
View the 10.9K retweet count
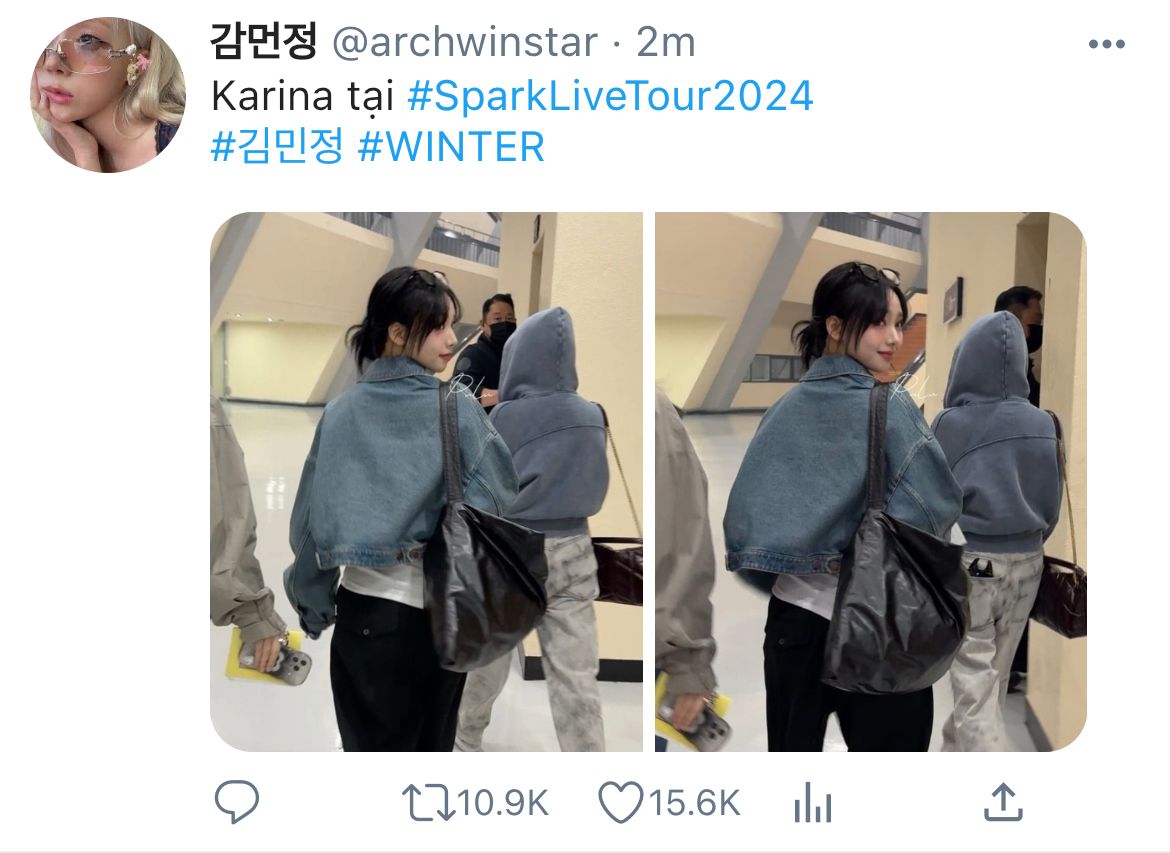[x=502, y=803]
